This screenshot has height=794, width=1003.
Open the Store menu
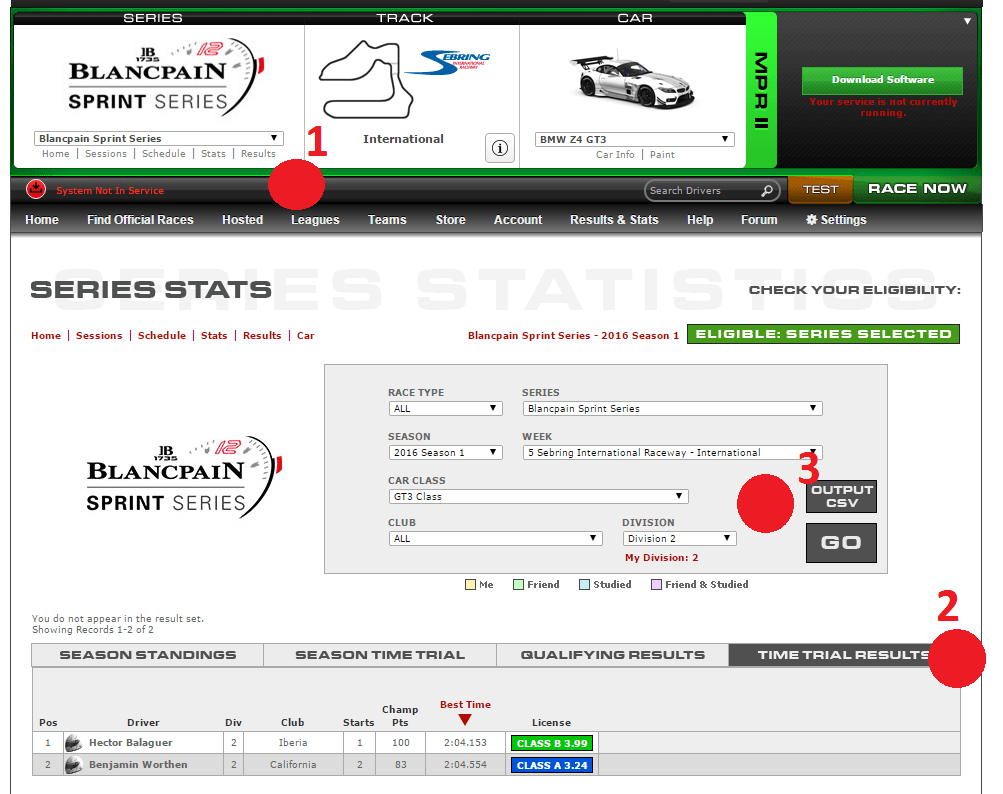[450, 219]
